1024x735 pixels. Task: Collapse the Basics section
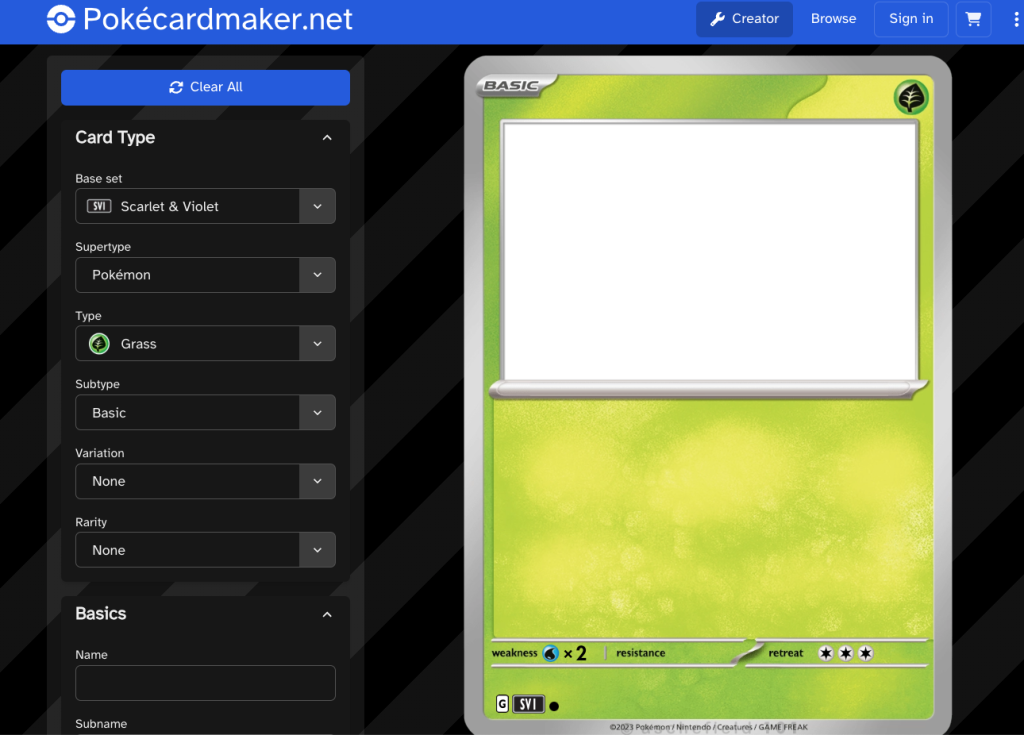pos(327,615)
